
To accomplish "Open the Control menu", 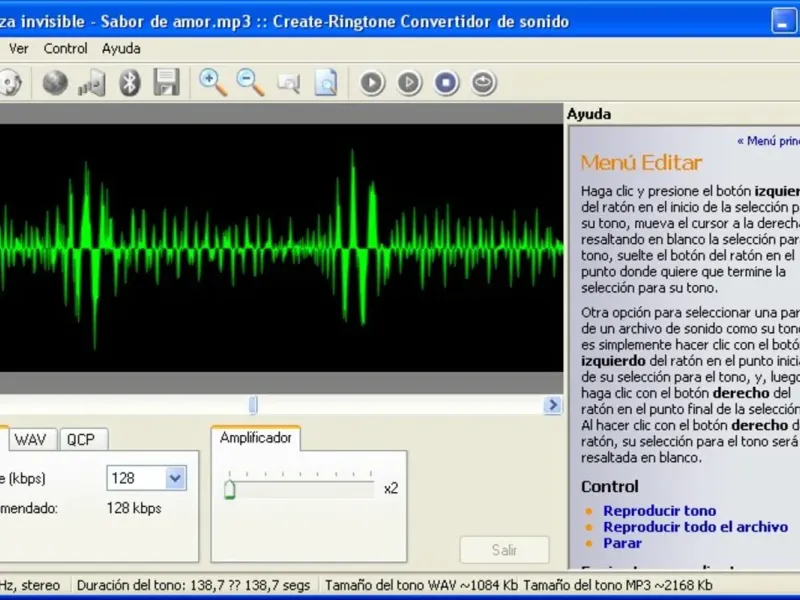I will point(65,48).
